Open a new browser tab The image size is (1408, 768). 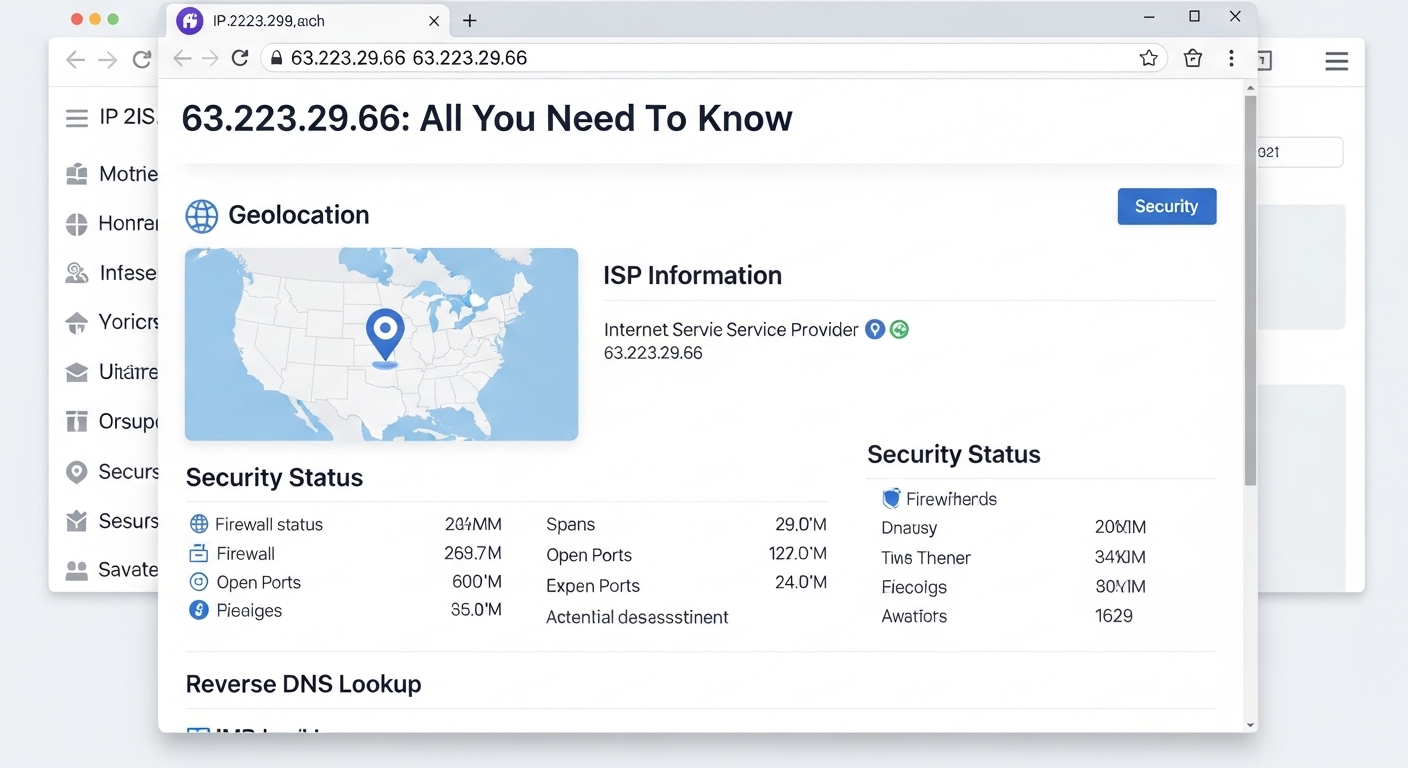tap(469, 20)
